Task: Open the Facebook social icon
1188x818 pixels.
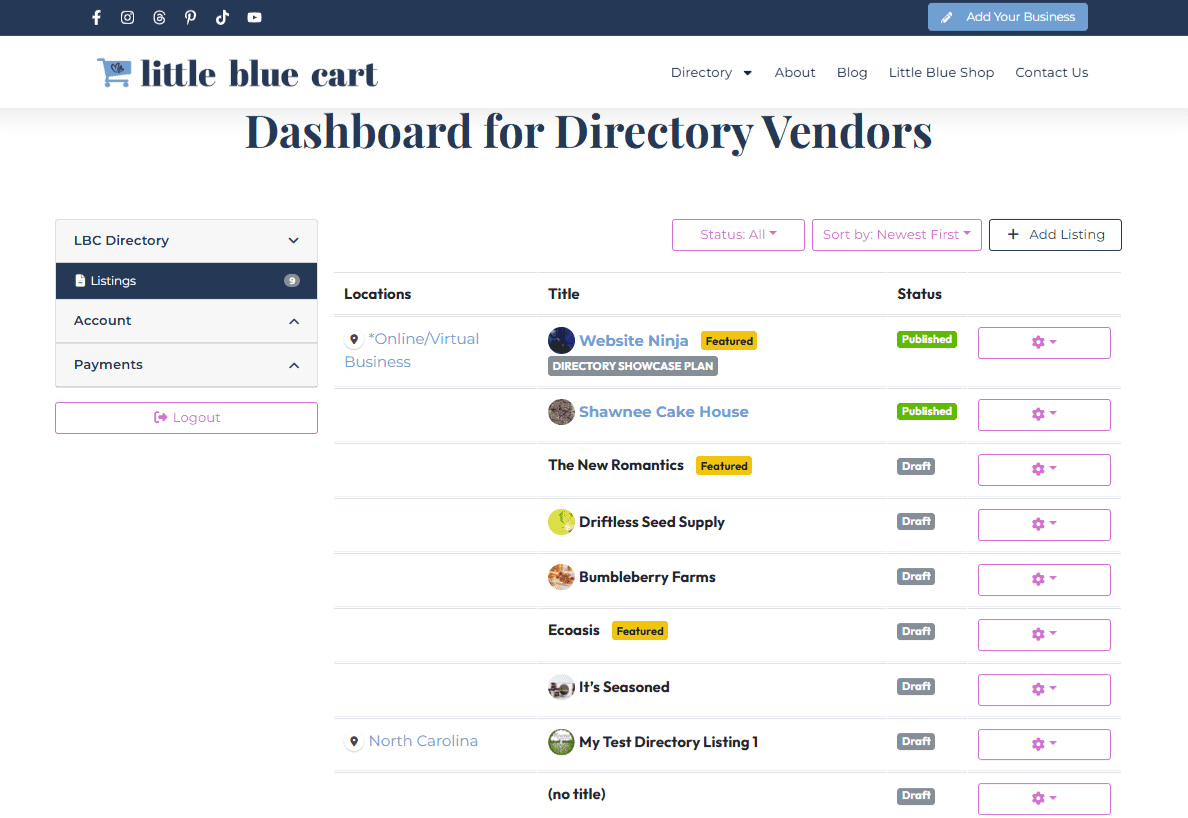Action: [x=96, y=17]
